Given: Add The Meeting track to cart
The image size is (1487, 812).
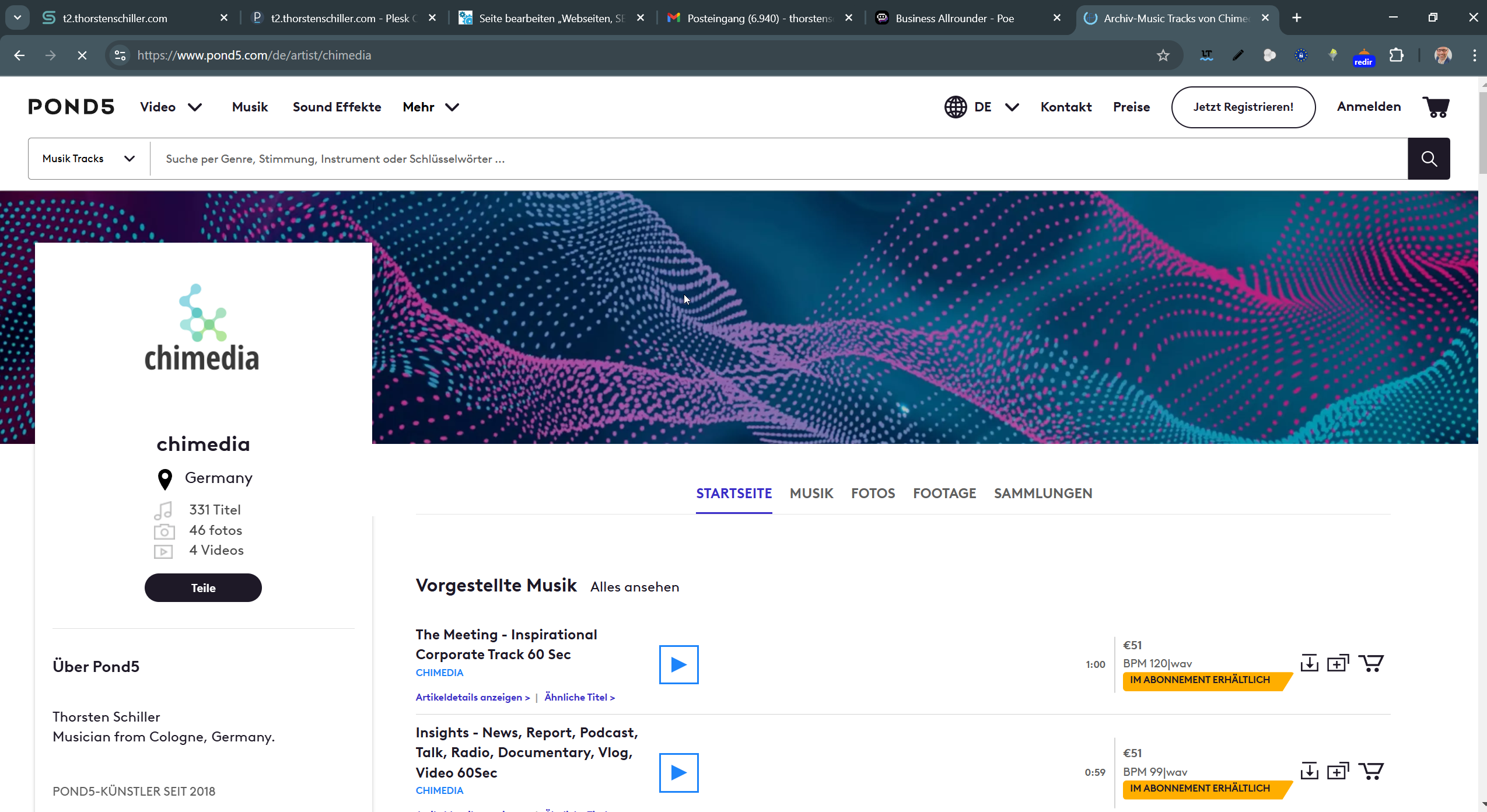Looking at the screenshot, I should click(1371, 663).
